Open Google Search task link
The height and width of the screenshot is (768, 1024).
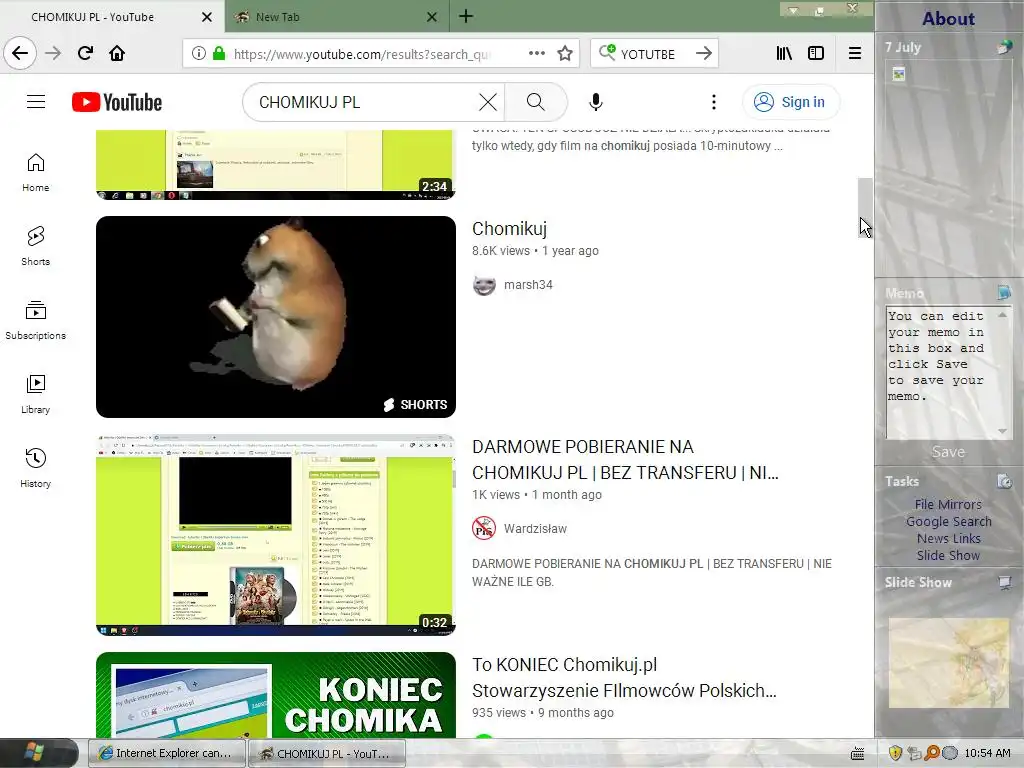[948, 521]
